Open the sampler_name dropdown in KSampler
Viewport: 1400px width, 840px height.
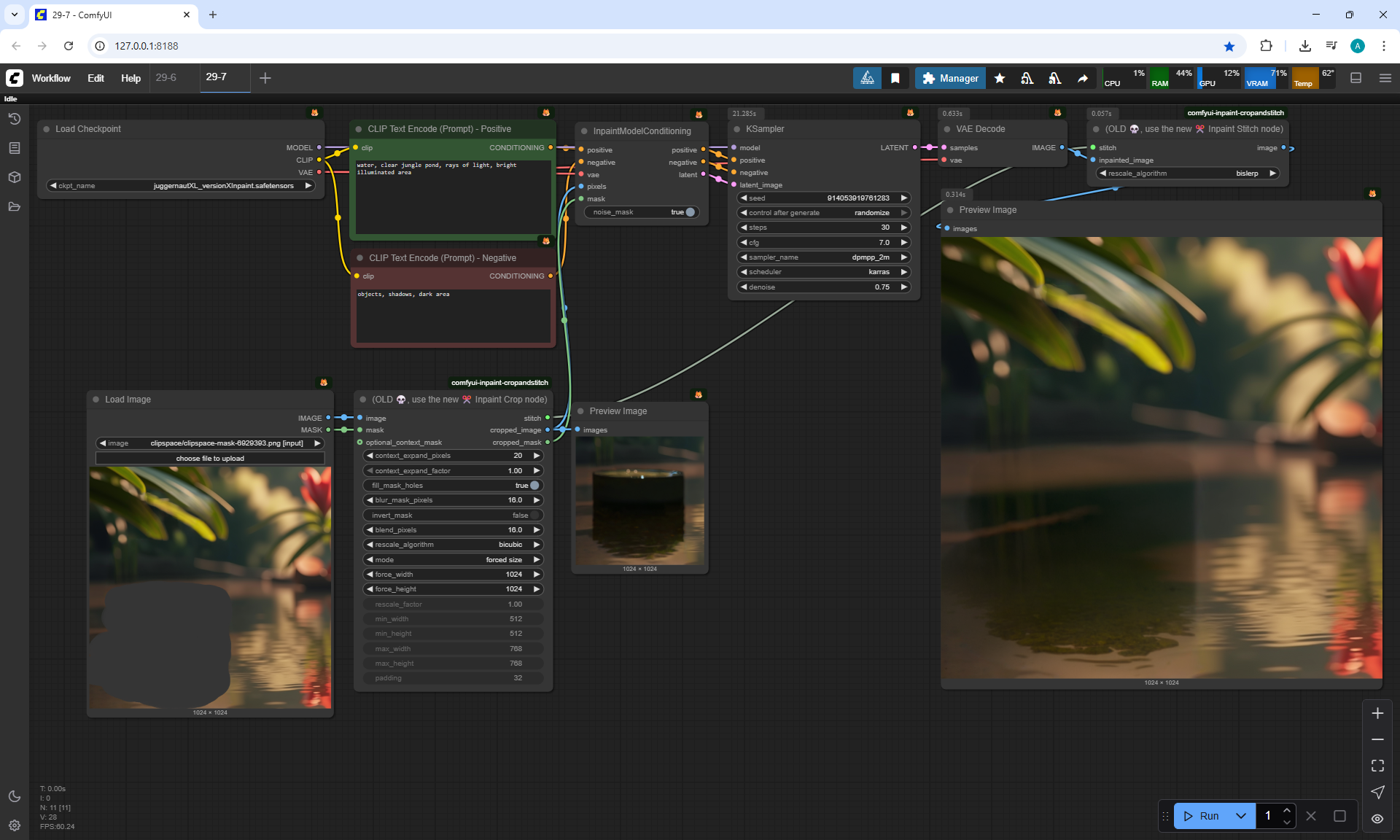pos(824,257)
